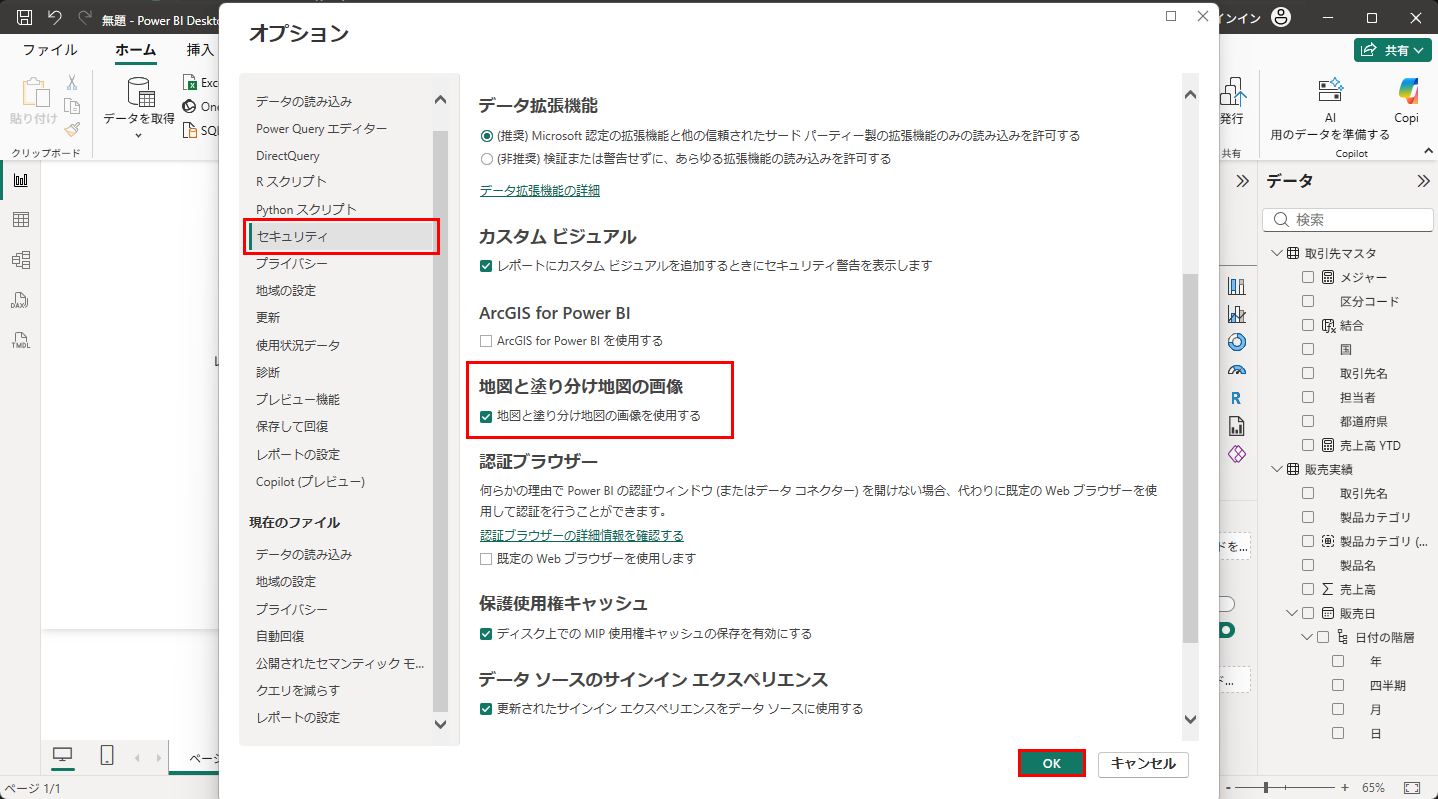Open Table view from left rail
This screenshot has width=1438, height=799.
pyautogui.click(x=20, y=220)
